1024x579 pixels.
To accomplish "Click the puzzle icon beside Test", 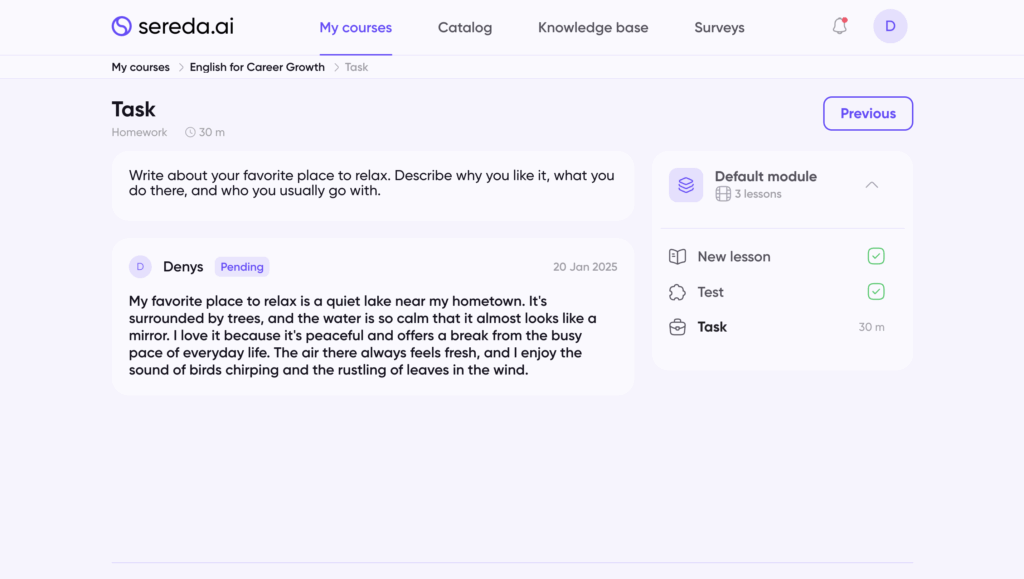I will click(677, 292).
